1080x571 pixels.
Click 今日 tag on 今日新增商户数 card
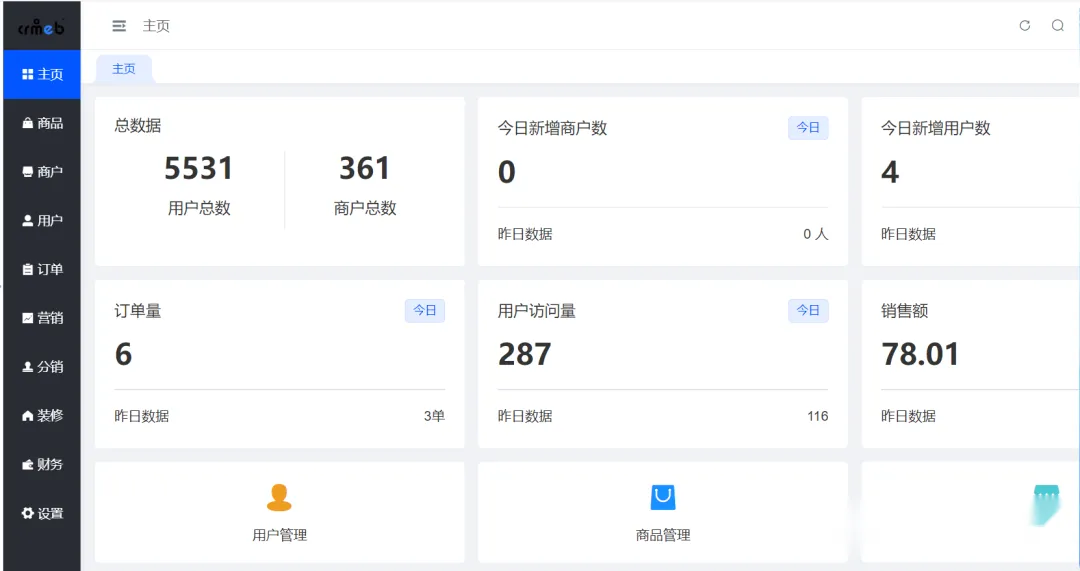[808, 127]
